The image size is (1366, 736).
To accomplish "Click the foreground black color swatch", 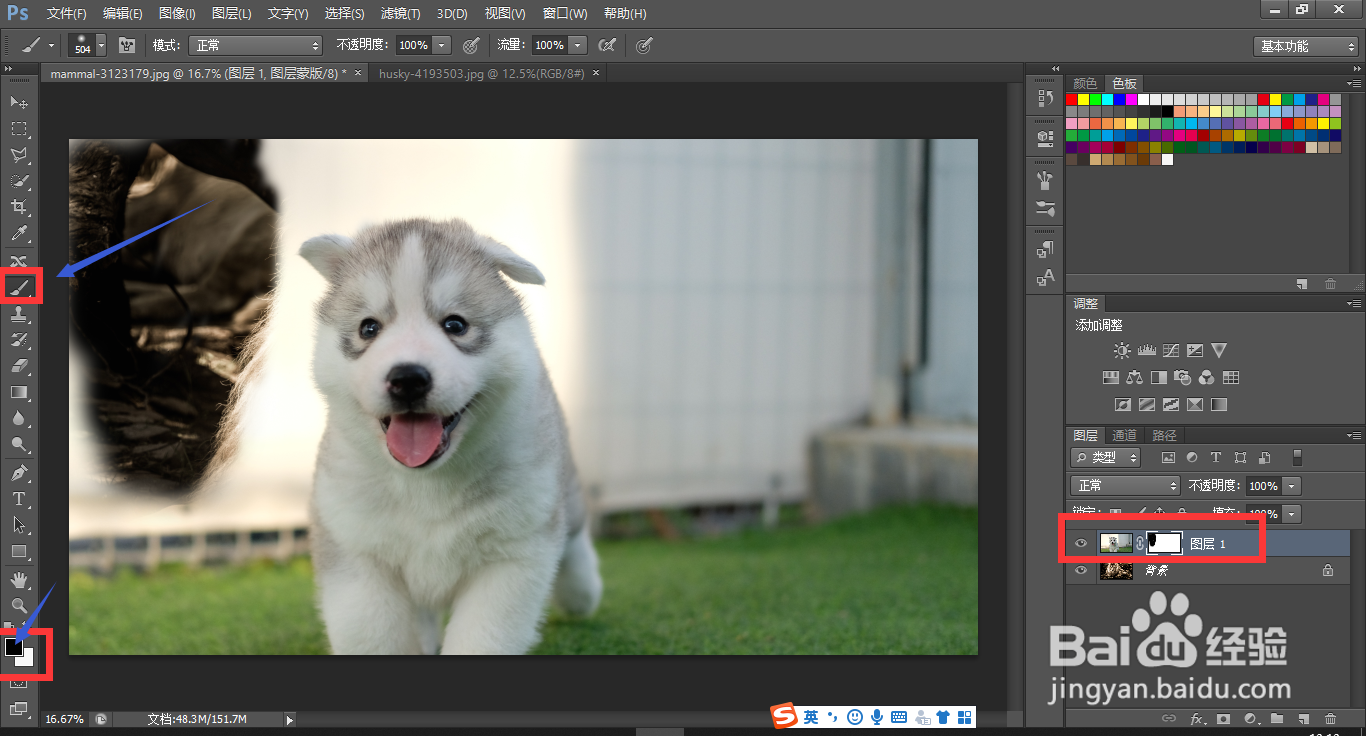I will click(x=14, y=647).
